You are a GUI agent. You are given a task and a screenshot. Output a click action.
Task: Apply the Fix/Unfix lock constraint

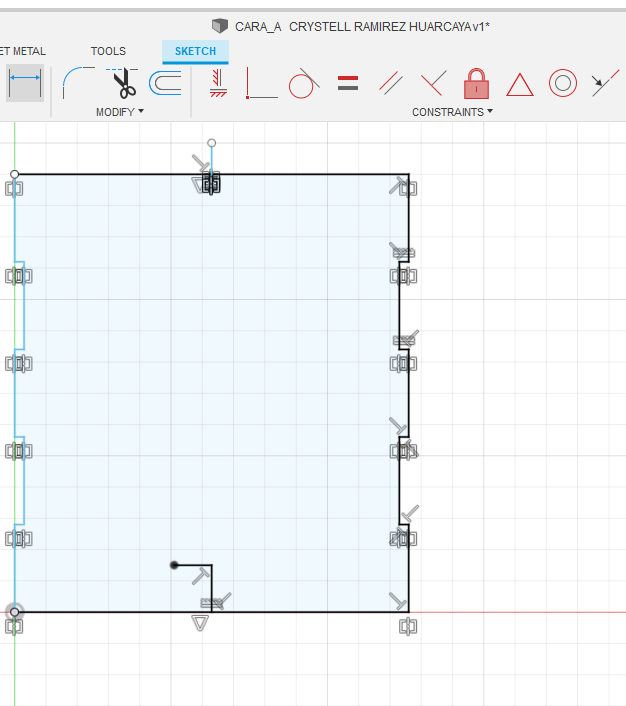pos(476,83)
